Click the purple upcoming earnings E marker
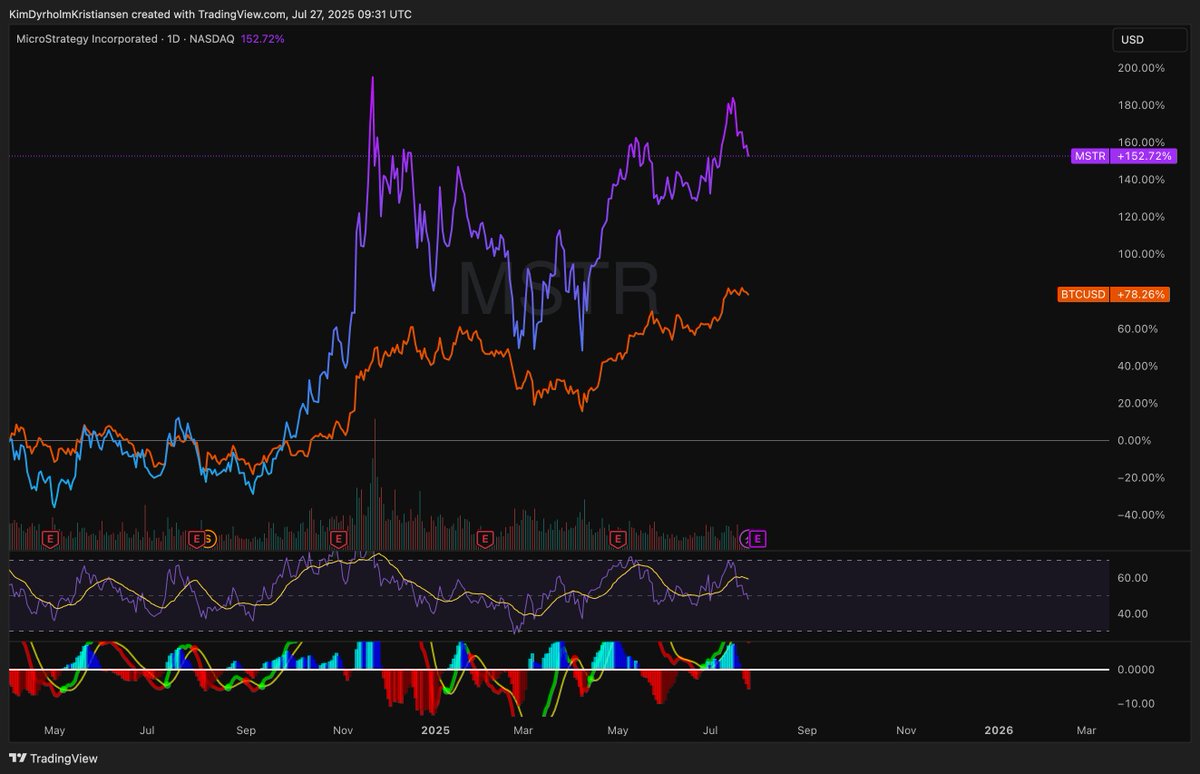The image size is (1200, 774). click(758, 539)
